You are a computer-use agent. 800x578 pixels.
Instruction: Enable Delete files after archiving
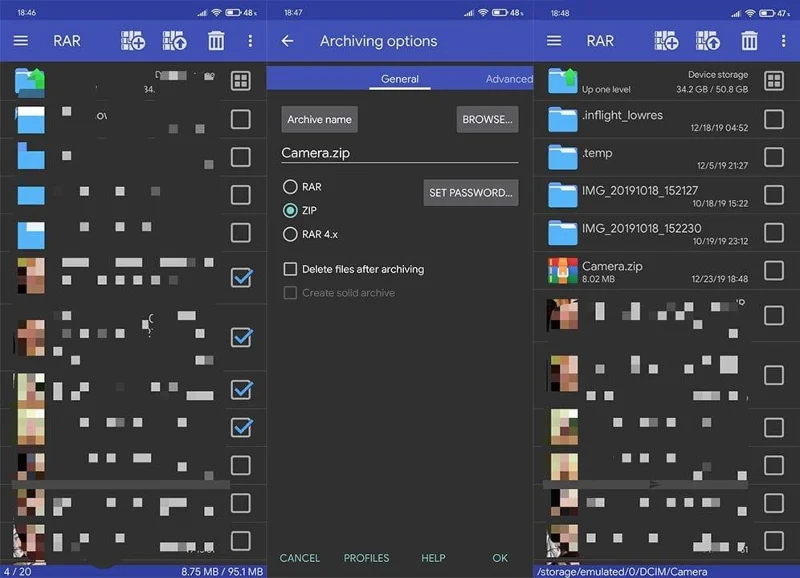point(290,269)
